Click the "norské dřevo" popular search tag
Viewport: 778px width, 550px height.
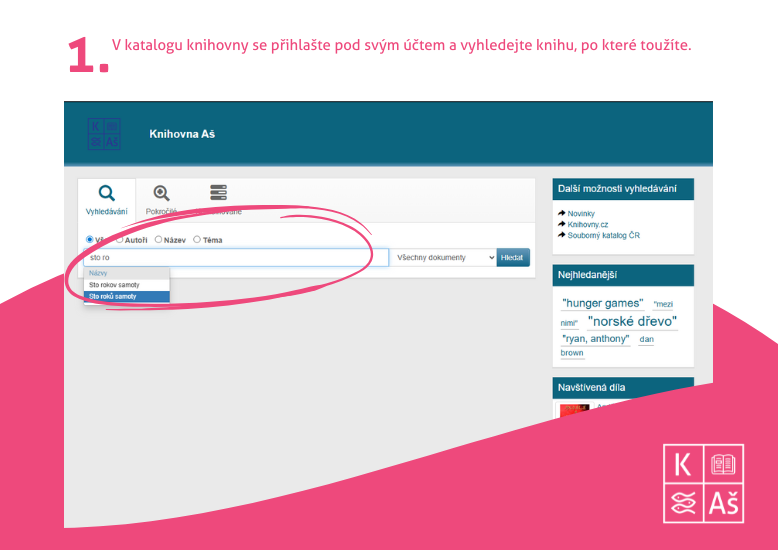632,321
